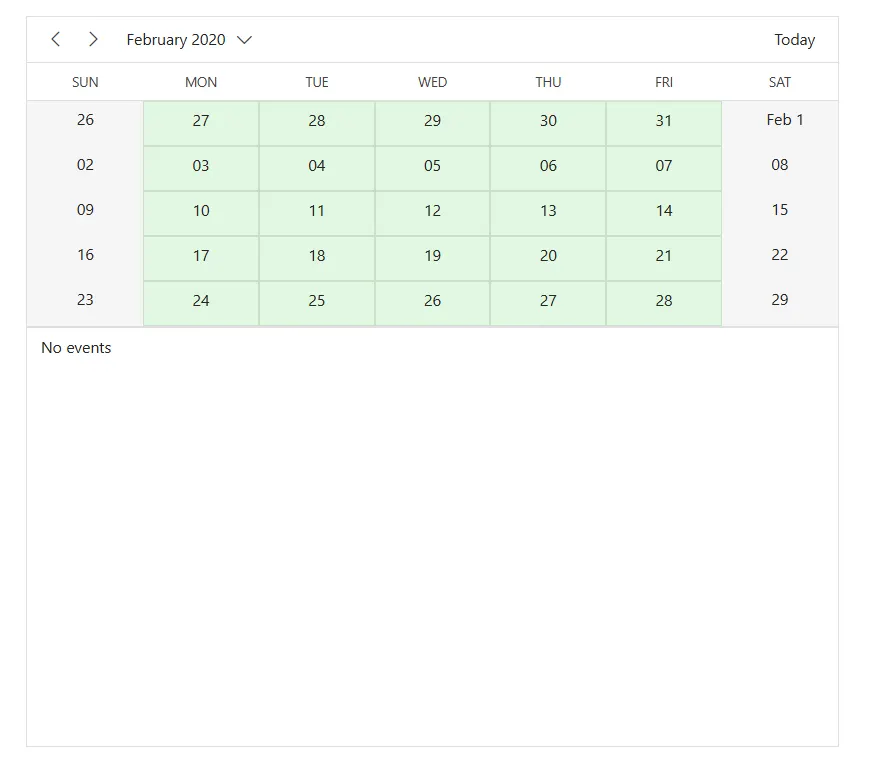
Task: Click the SAT column header
Action: (x=780, y=82)
